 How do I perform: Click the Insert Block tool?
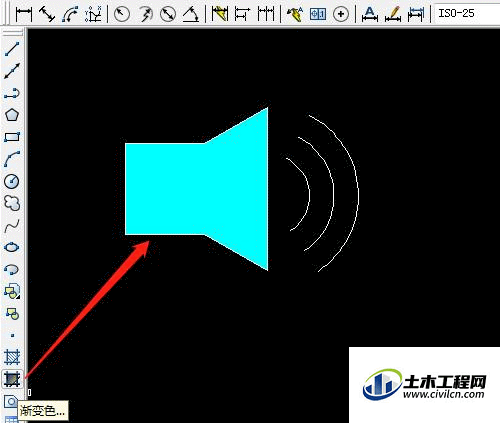coord(12,291)
